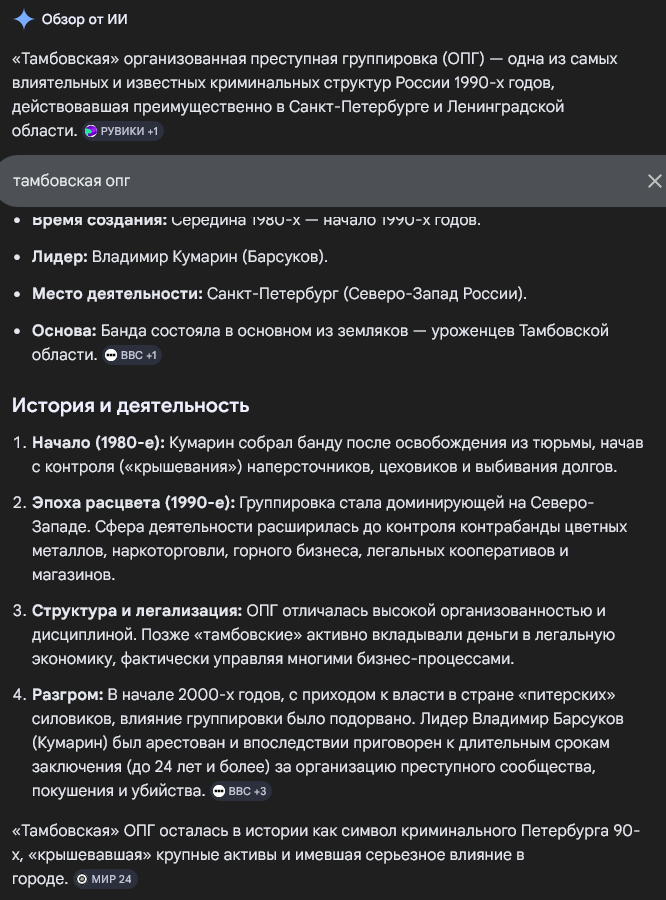The image size is (666, 900).
Task: Focus the 'тамбовская опг' search field
Action: (320, 181)
